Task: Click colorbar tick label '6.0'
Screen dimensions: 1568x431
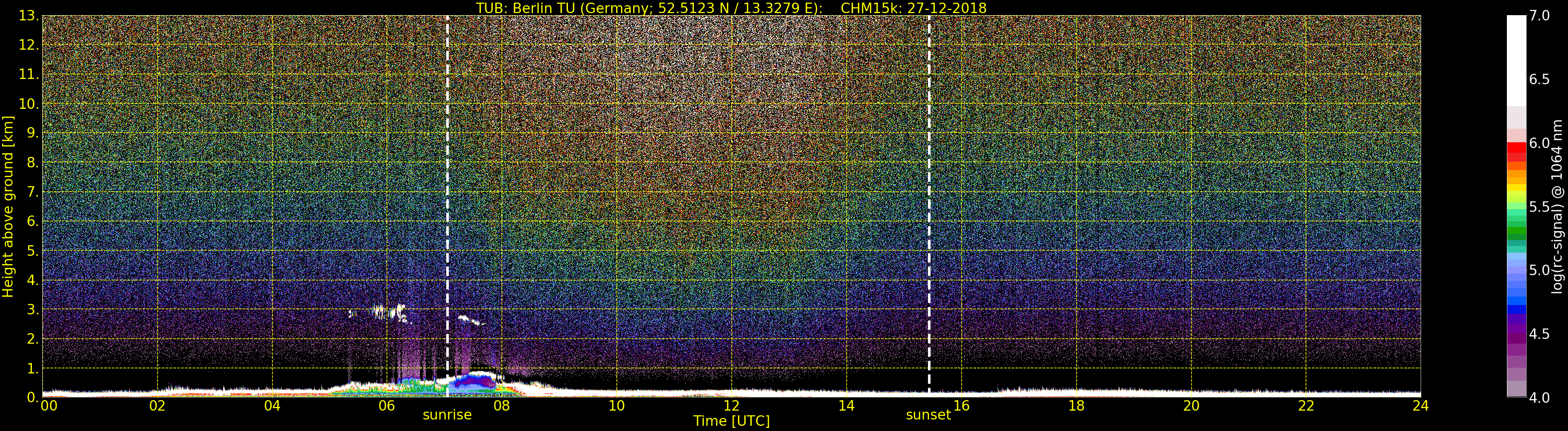Action: coord(1539,143)
